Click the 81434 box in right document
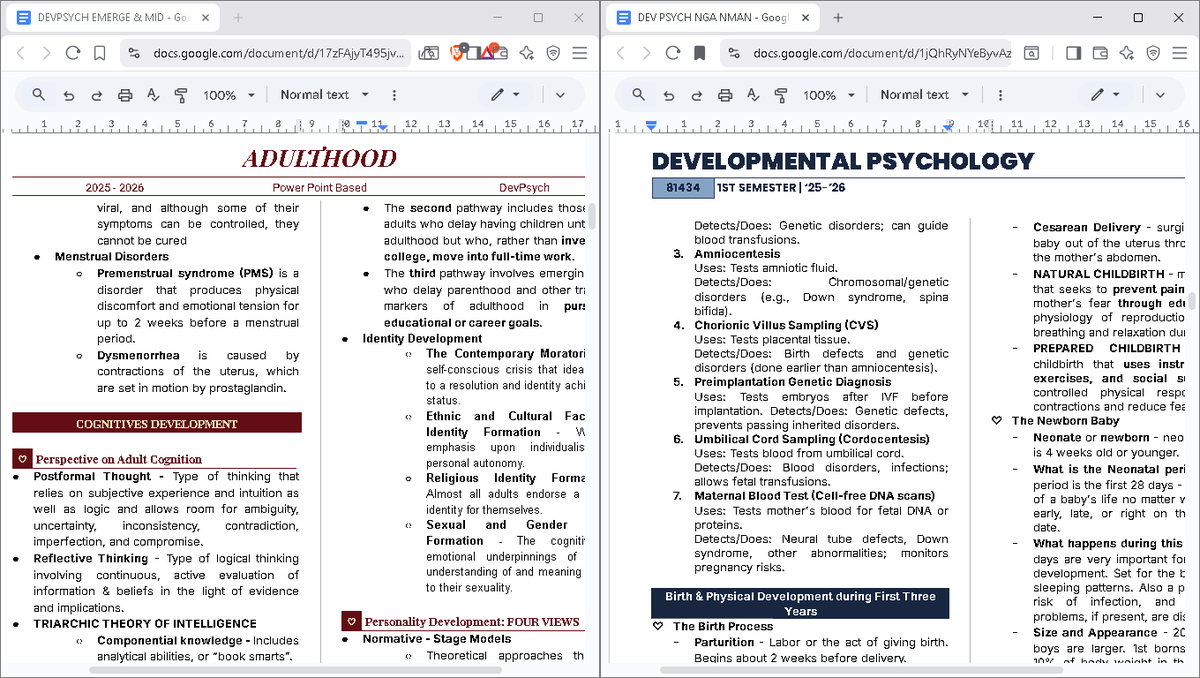 [x=683, y=188]
